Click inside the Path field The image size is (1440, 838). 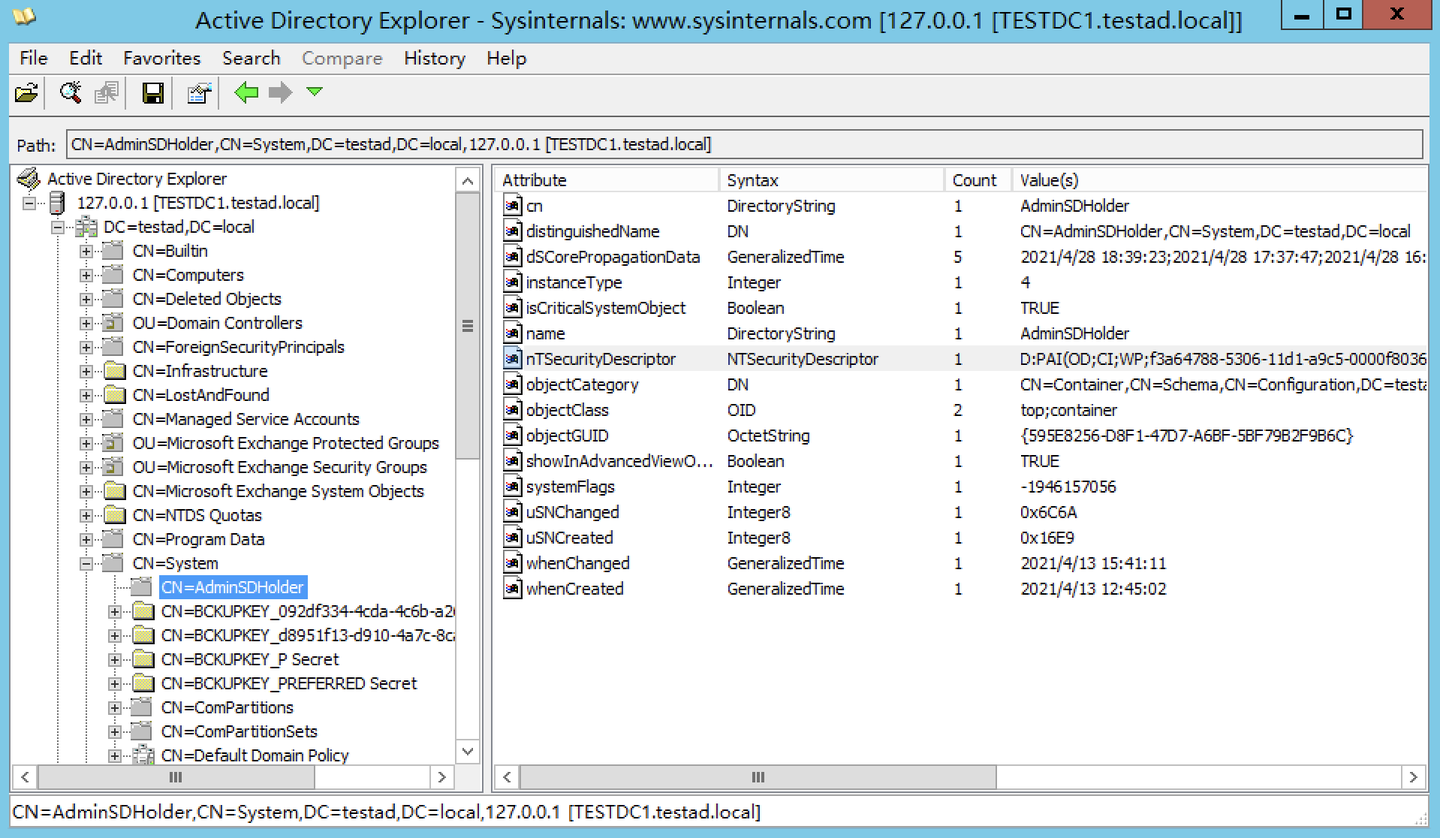pyautogui.click(x=745, y=144)
